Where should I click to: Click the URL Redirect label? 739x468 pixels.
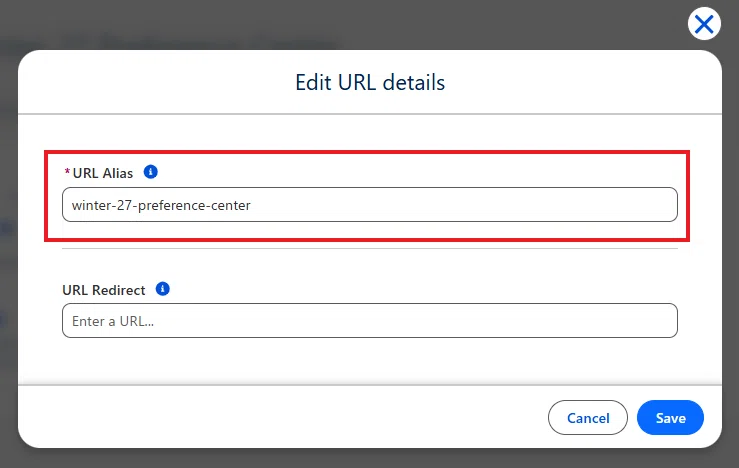coord(104,290)
